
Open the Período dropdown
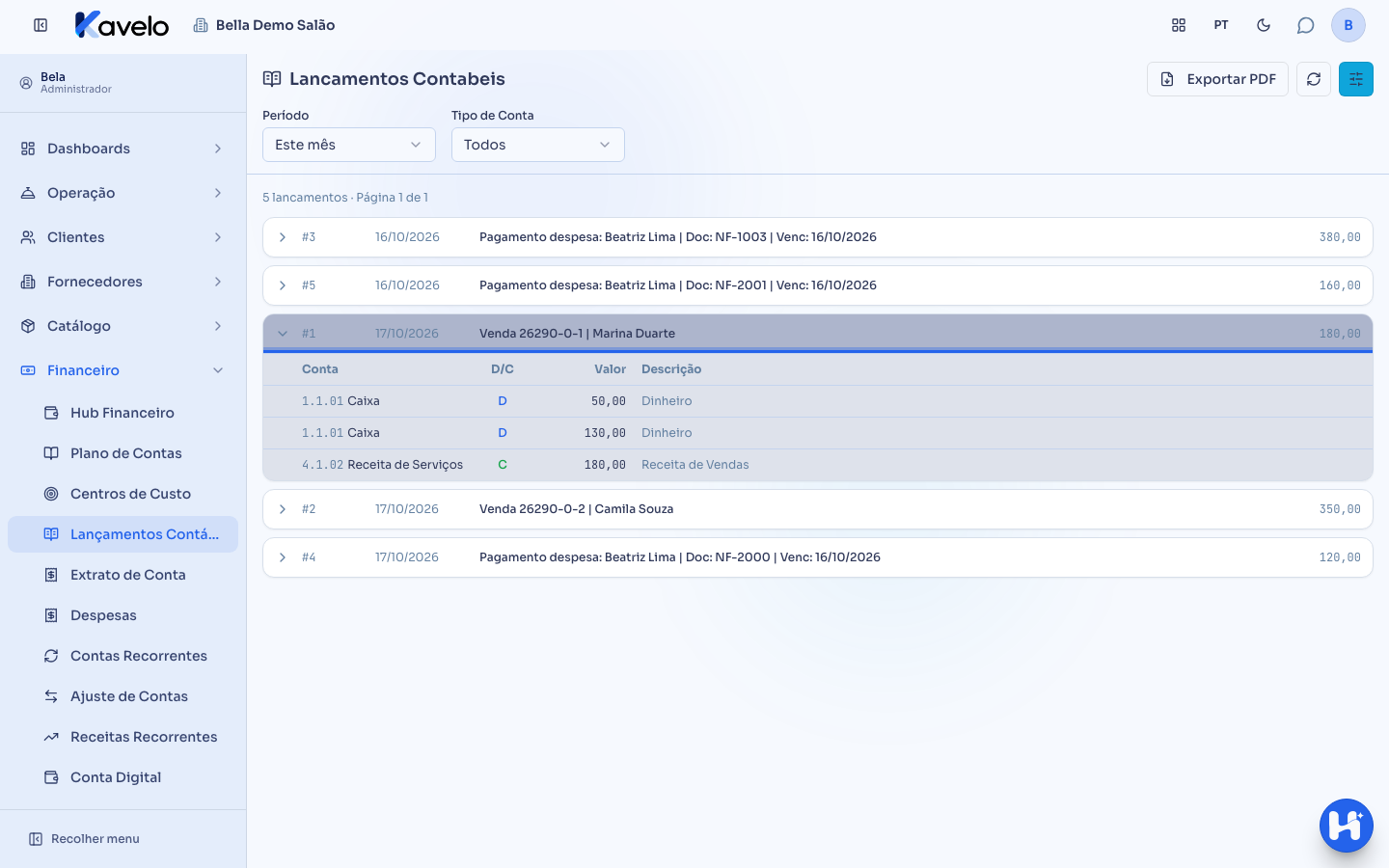click(349, 145)
